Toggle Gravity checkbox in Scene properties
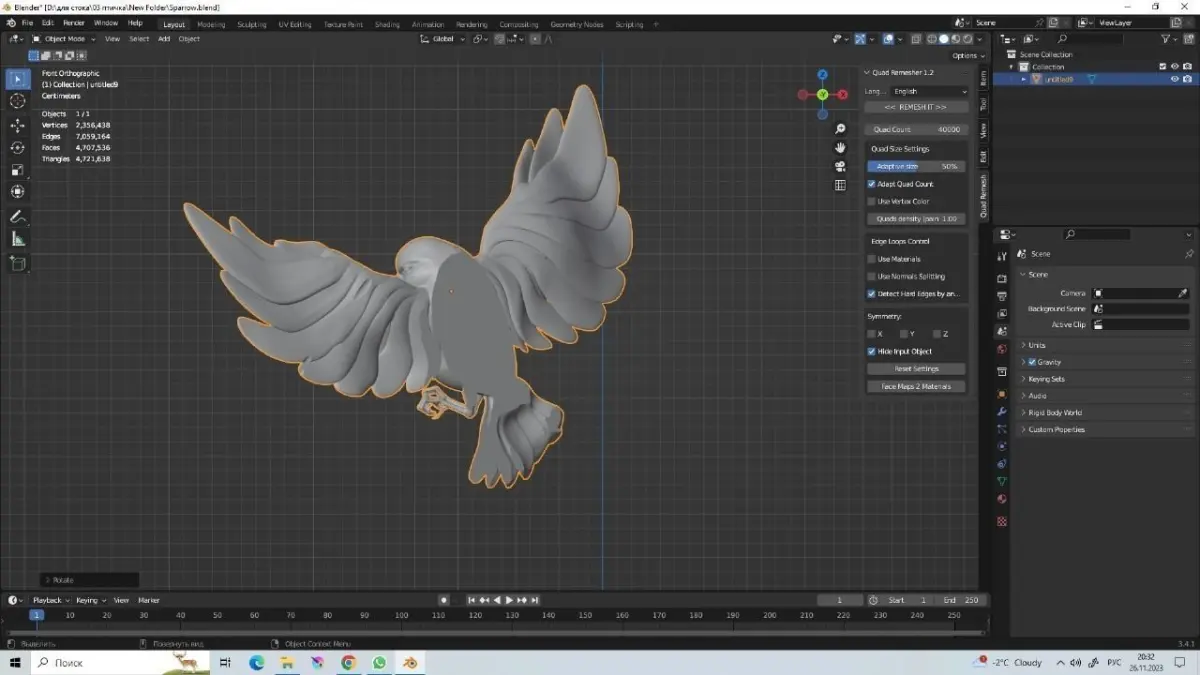1200x675 pixels. 1032,362
